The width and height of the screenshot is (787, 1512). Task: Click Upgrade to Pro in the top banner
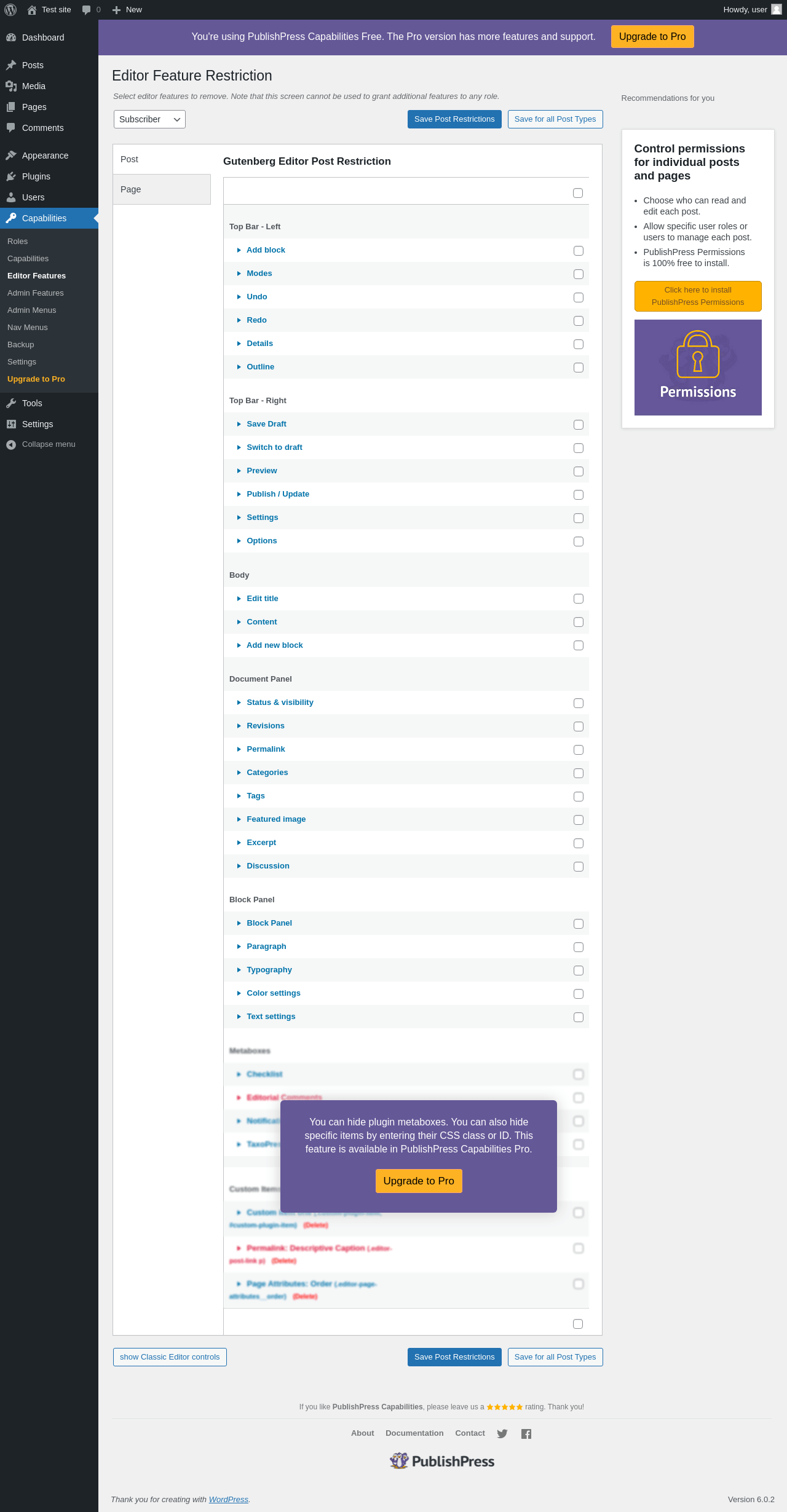click(652, 36)
